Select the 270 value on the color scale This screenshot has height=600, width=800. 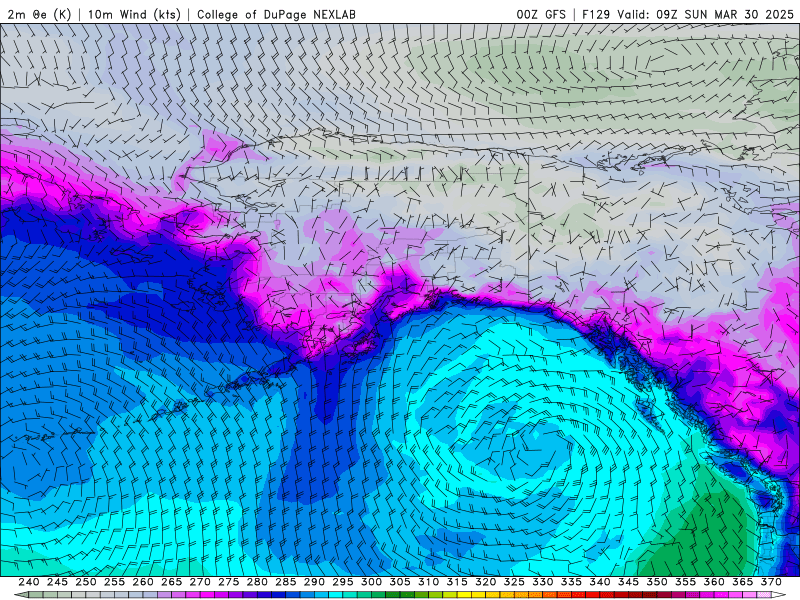click(x=200, y=582)
